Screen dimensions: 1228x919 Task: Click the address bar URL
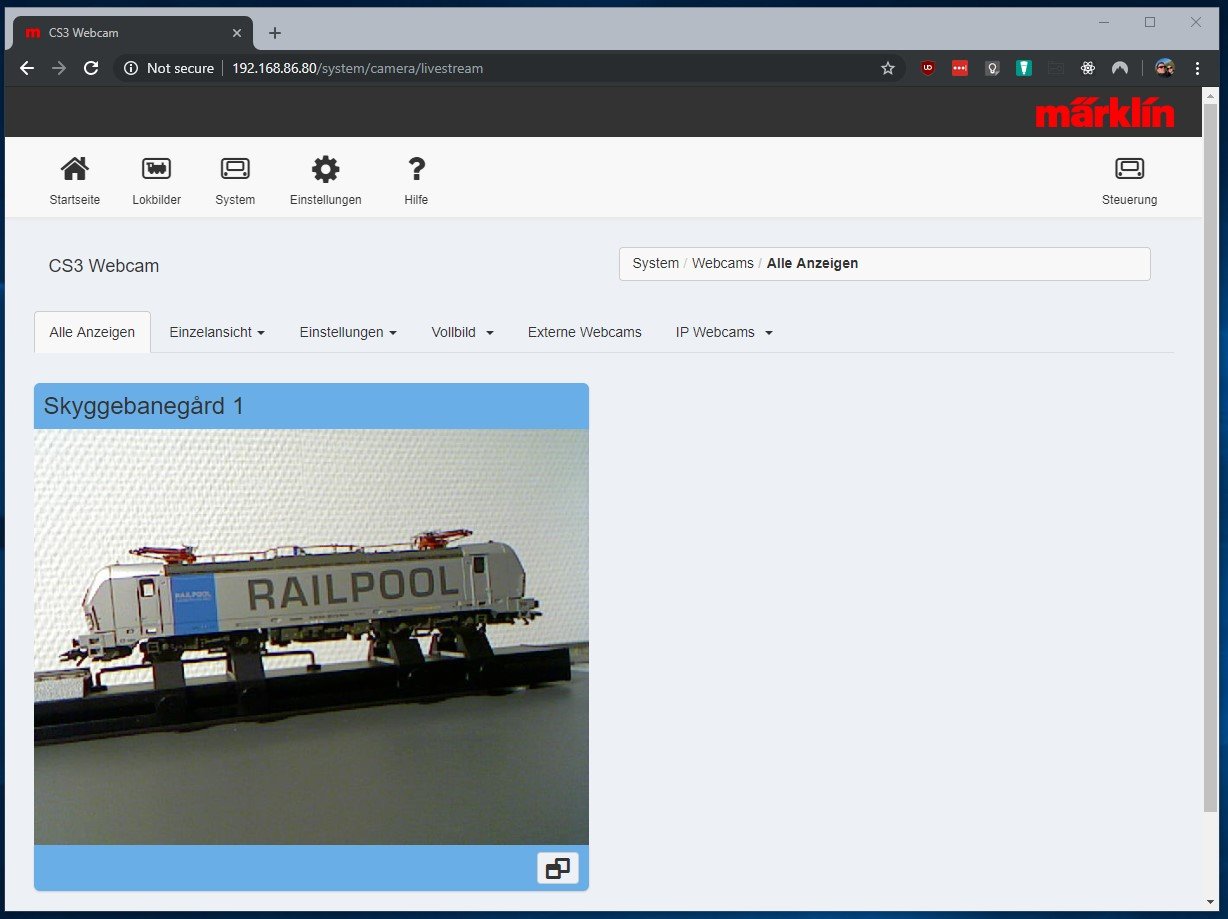tap(358, 68)
